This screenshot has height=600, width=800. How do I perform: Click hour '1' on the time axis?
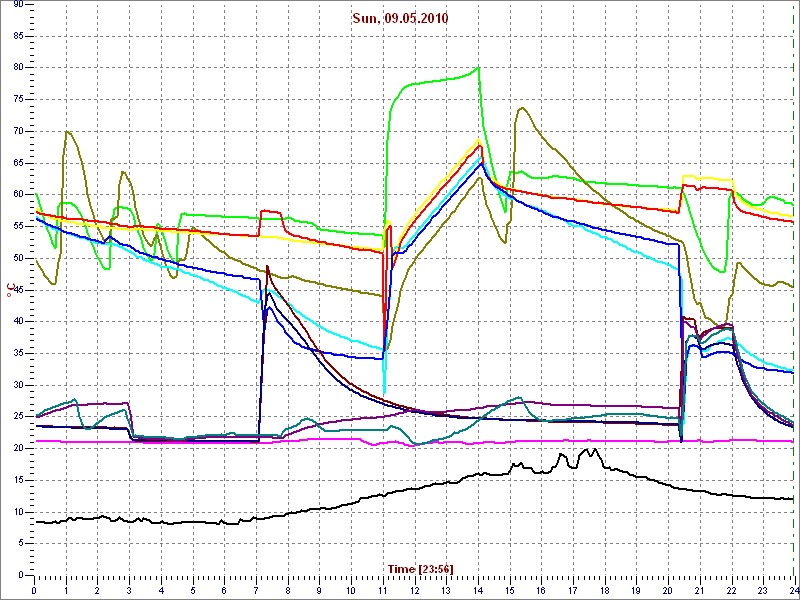tap(66, 588)
